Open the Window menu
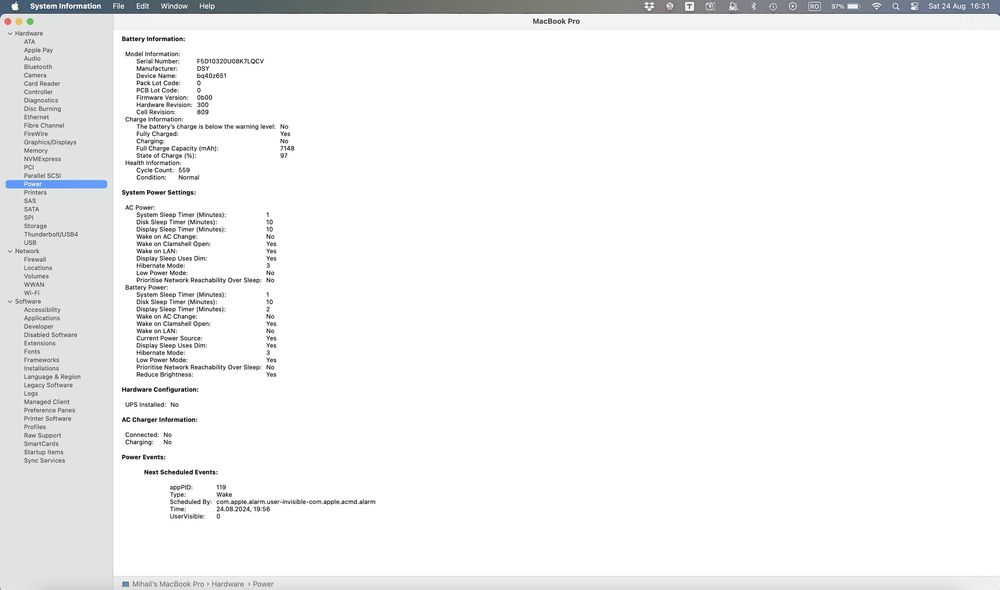1000x590 pixels. coord(173,6)
